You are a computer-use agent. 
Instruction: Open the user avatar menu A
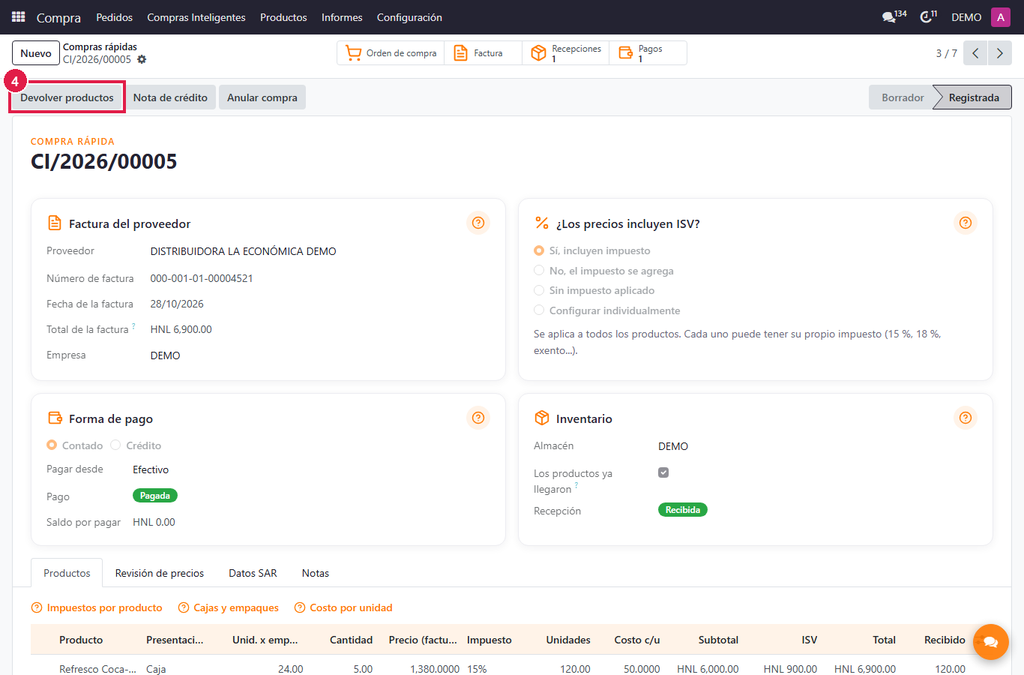pyautogui.click(x=1000, y=17)
